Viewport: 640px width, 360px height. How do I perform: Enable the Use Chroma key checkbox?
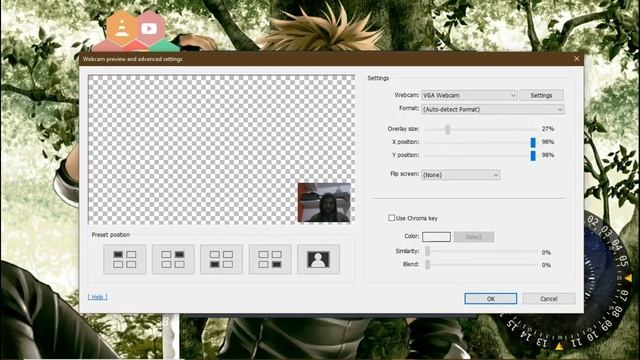pos(391,218)
